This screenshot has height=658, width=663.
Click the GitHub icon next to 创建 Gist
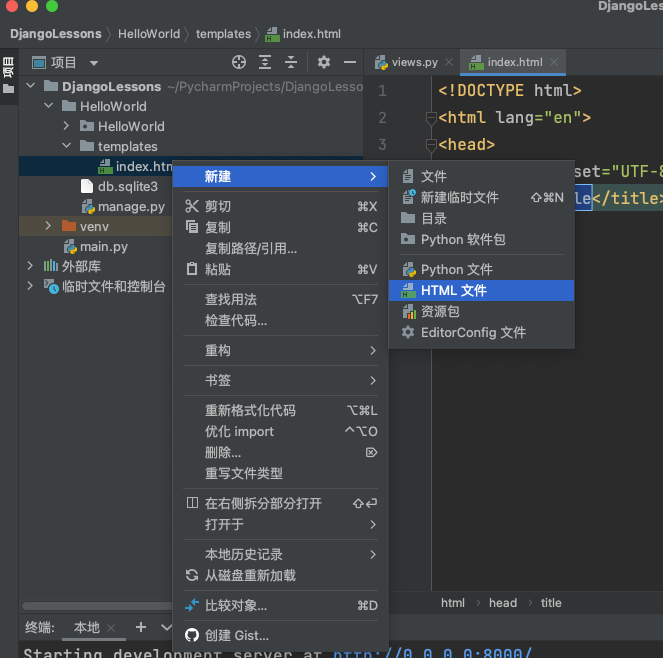click(193, 636)
